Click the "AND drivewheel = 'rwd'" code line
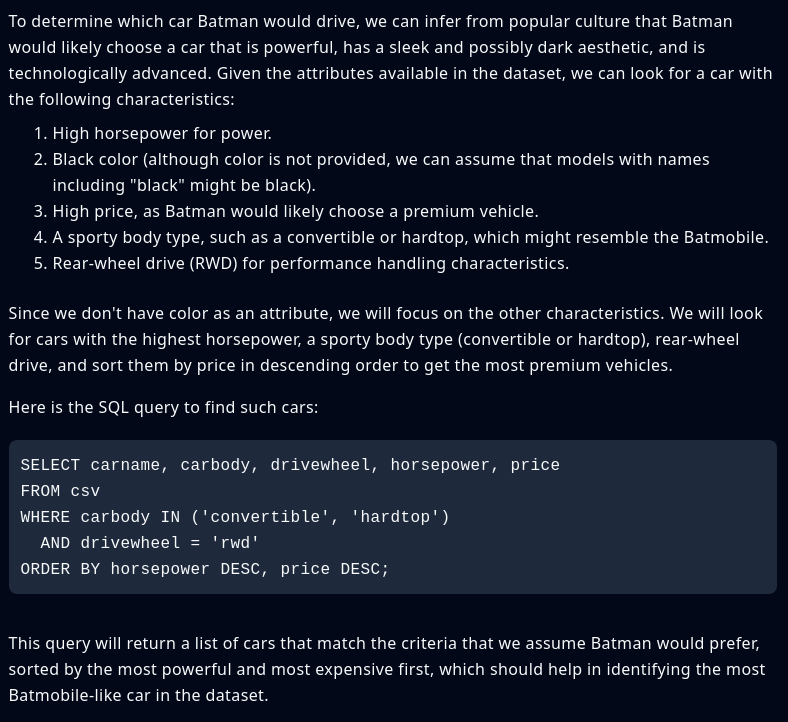 (x=150, y=543)
